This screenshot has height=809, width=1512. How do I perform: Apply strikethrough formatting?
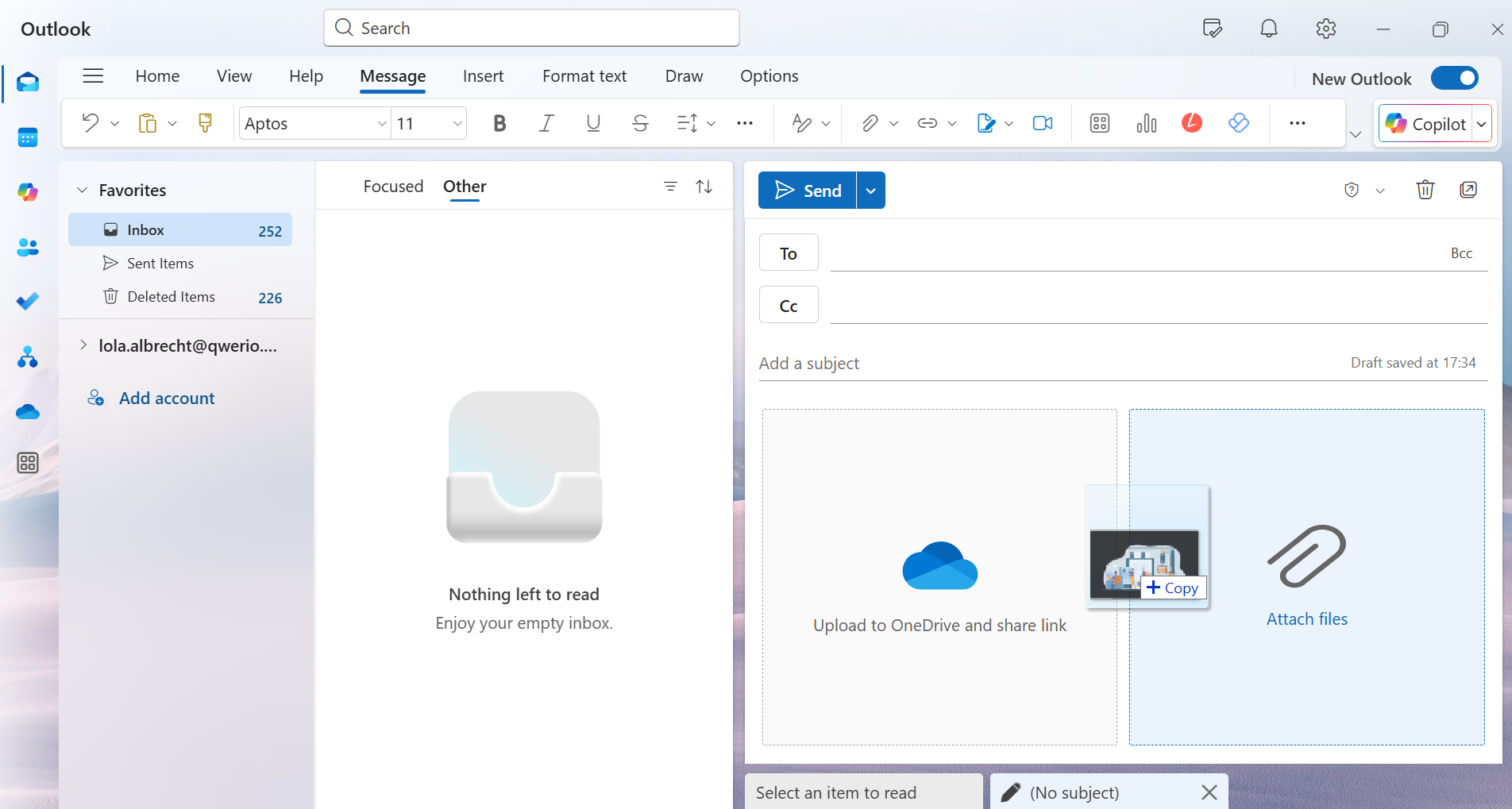click(x=640, y=123)
